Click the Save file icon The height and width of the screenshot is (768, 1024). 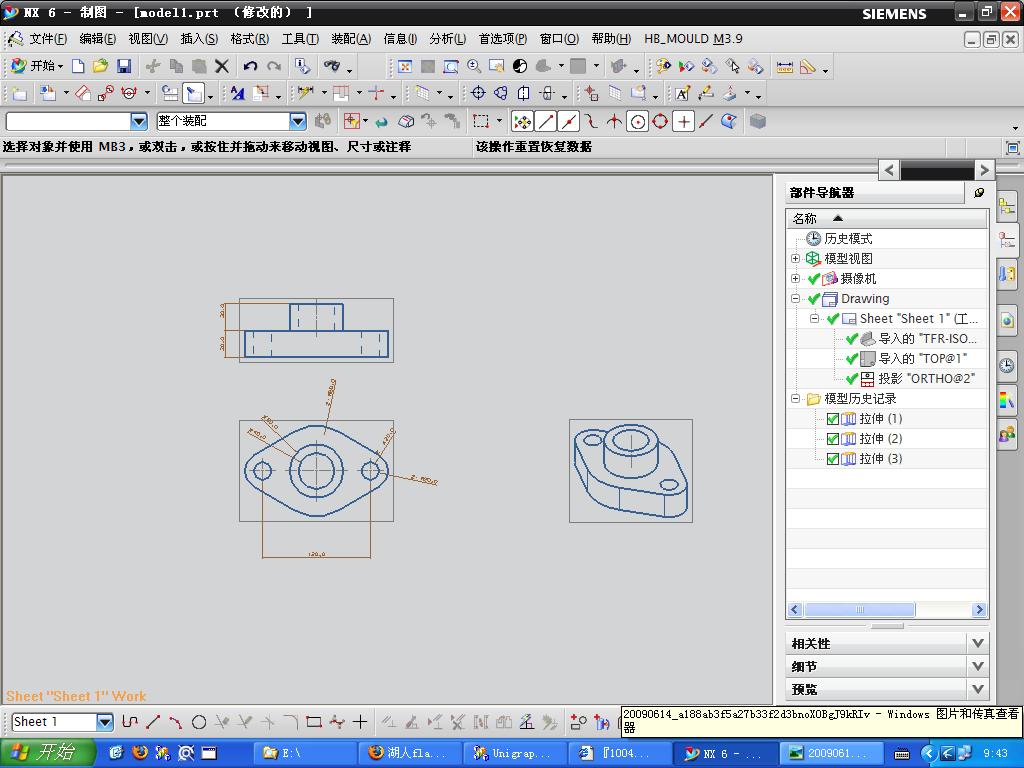124,66
